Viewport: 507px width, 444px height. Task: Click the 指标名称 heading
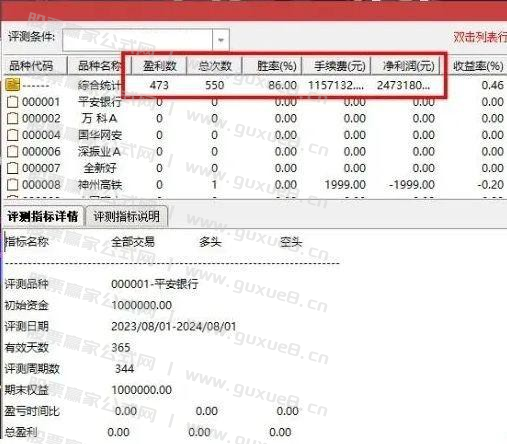(27, 241)
